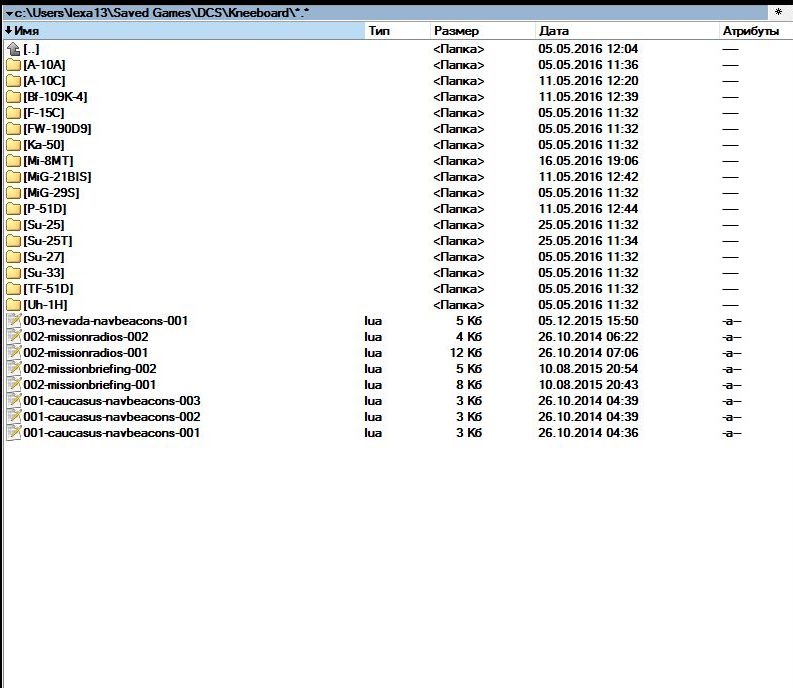Select the TF-51D folder icon
This screenshot has width=793, height=688.
point(14,289)
